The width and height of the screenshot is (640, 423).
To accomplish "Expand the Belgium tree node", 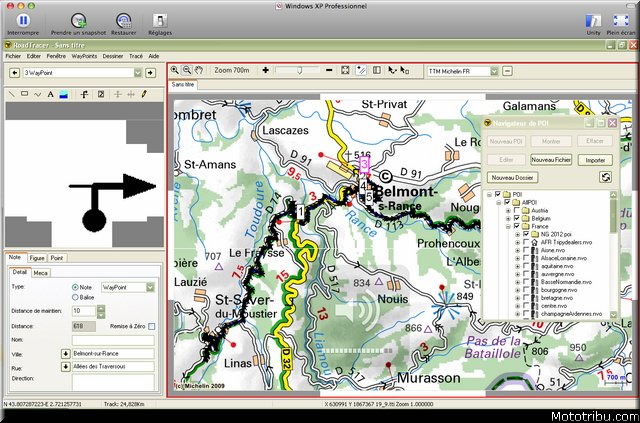I will tap(508, 218).
